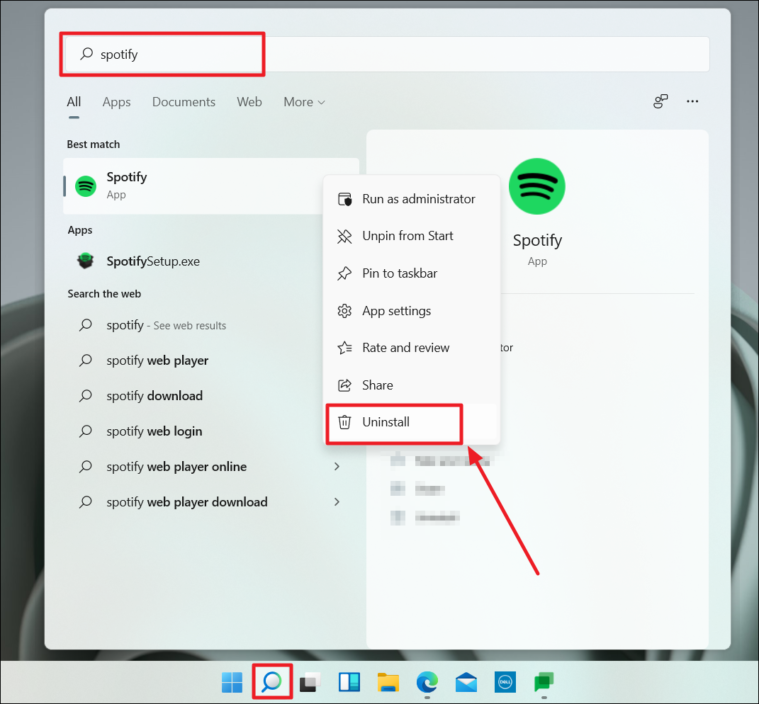
Task: Open the green chat app in the taskbar
Action: (544, 682)
